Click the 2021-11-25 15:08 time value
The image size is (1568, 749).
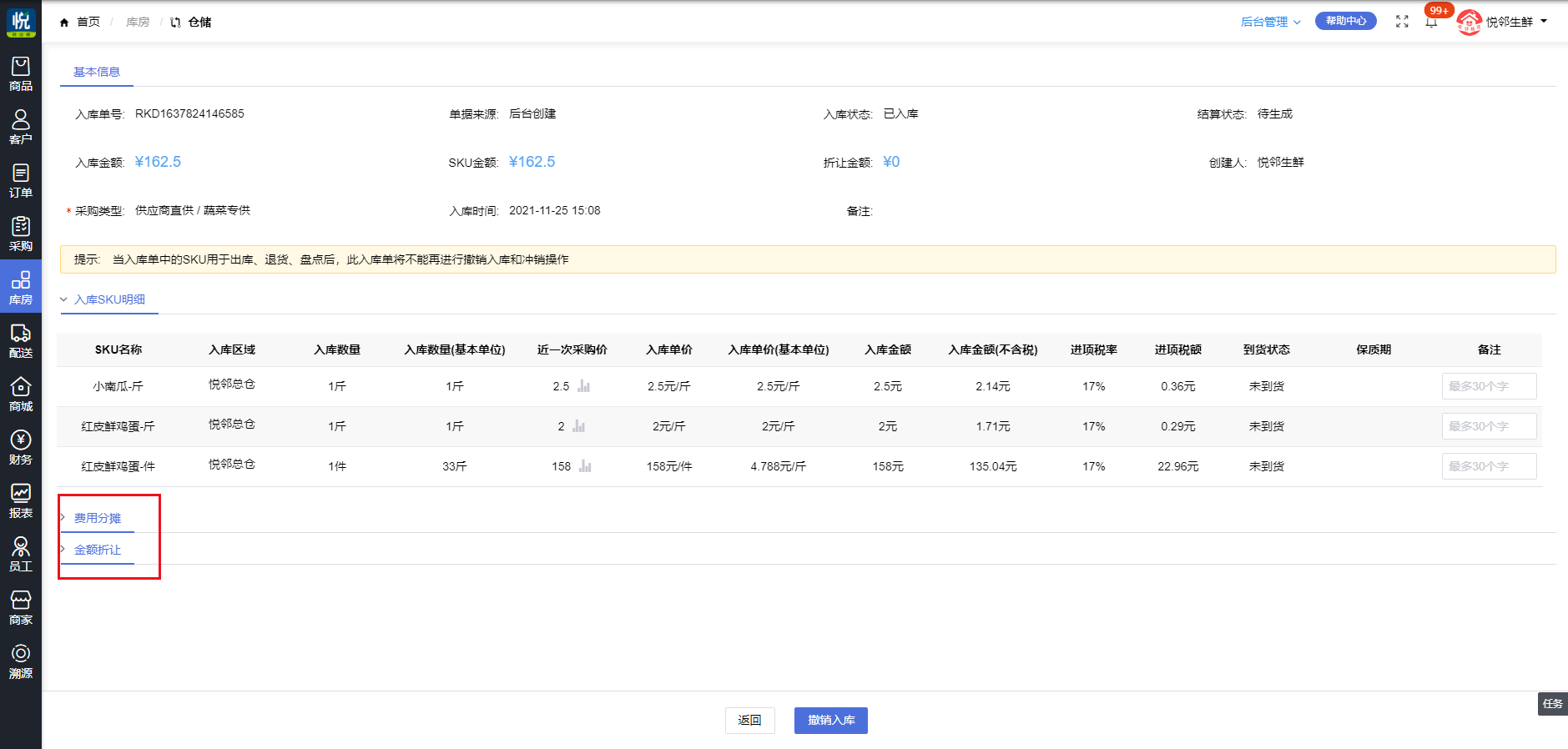pos(555,210)
